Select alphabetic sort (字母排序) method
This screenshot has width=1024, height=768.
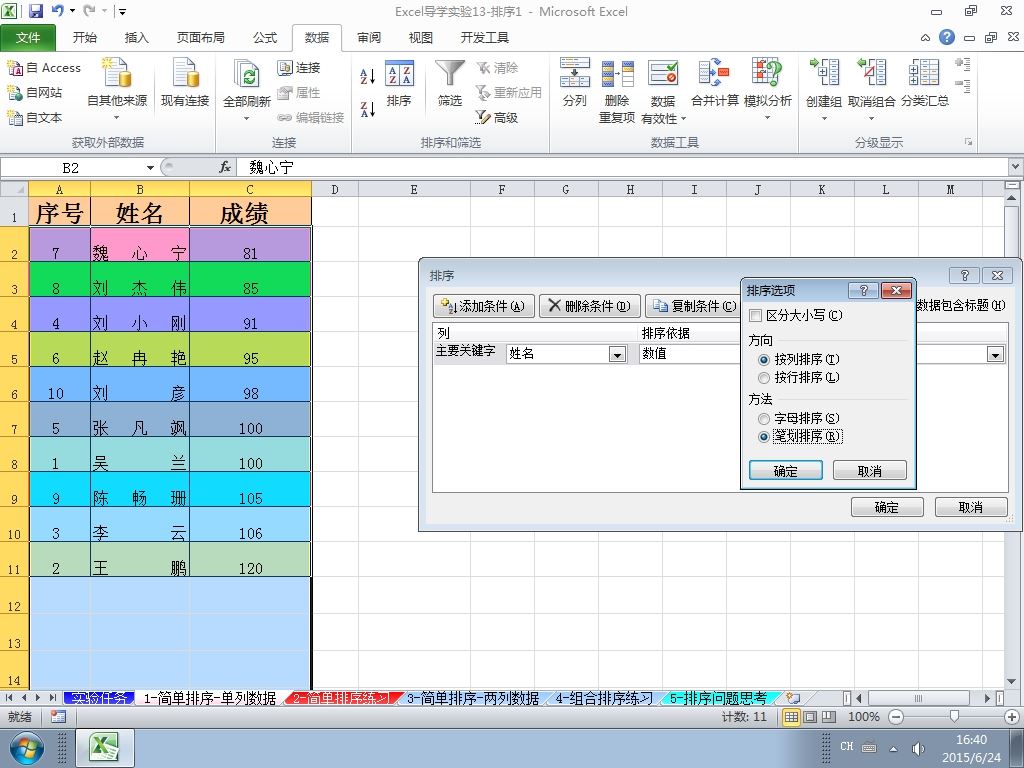click(x=763, y=419)
